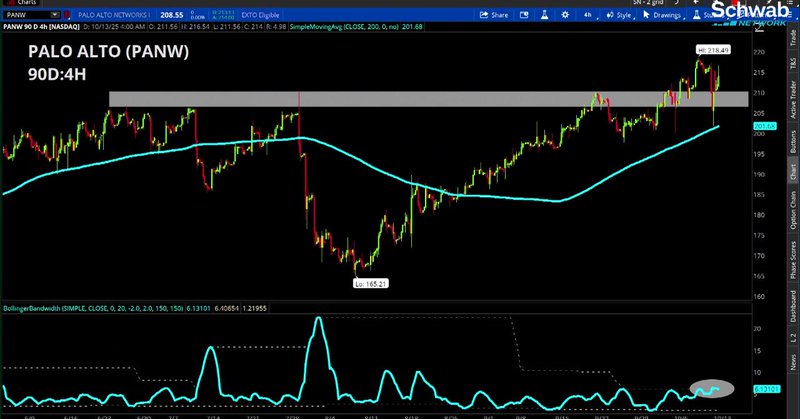Open the Share chart option

494,15
